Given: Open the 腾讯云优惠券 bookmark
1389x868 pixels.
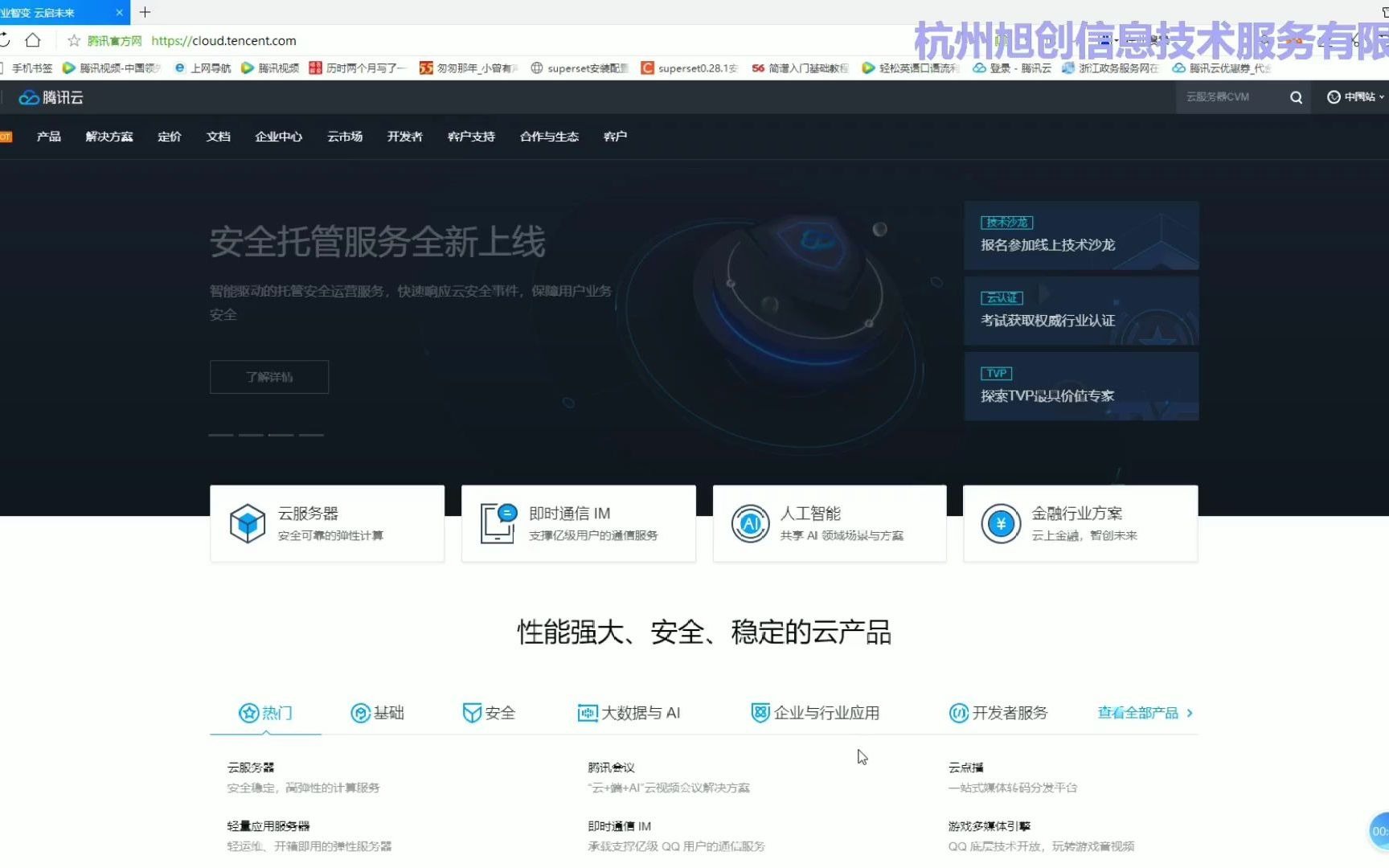Looking at the screenshot, I should click(1222, 68).
